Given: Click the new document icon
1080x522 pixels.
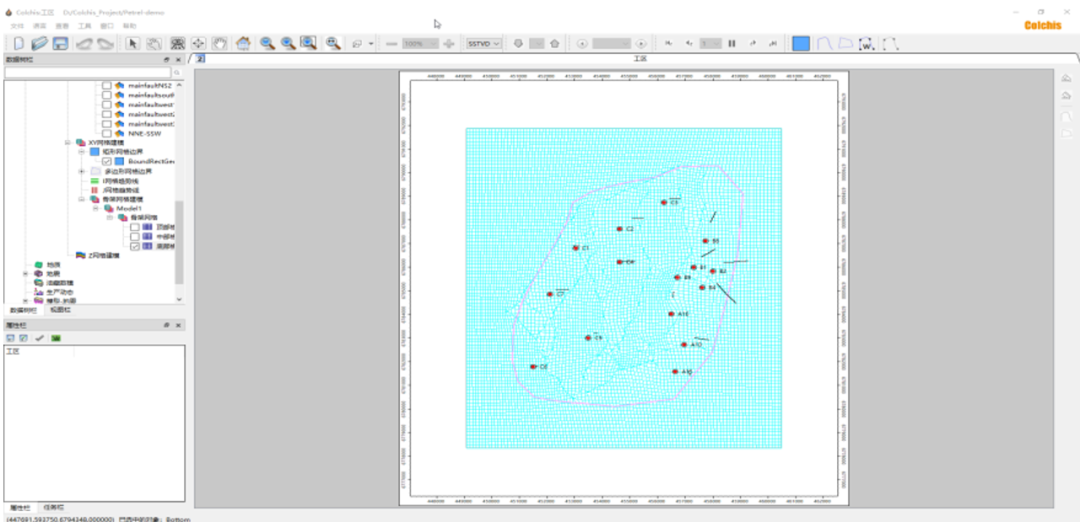Looking at the screenshot, I should [19, 44].
